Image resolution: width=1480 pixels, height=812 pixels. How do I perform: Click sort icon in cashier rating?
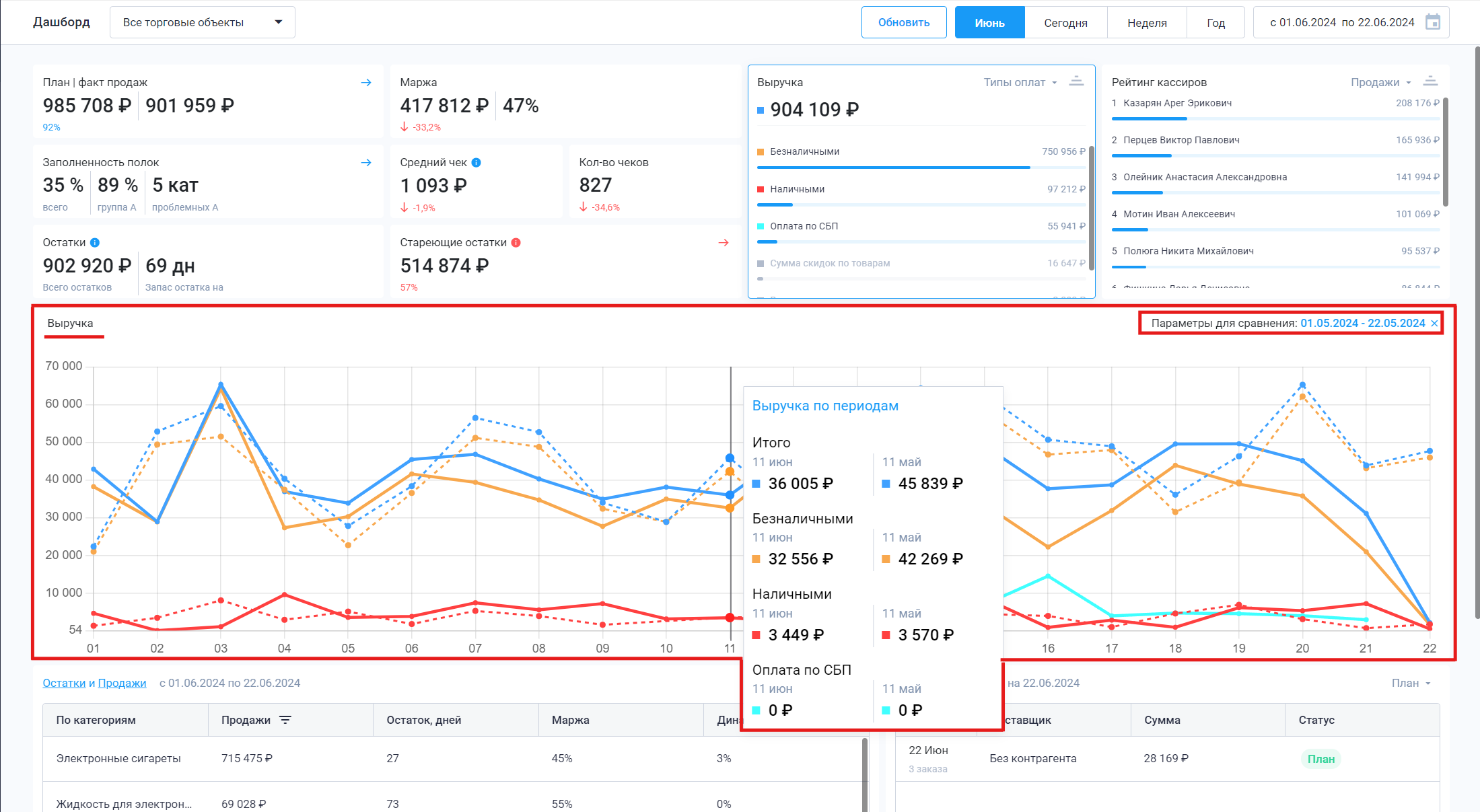point(1430,81)
